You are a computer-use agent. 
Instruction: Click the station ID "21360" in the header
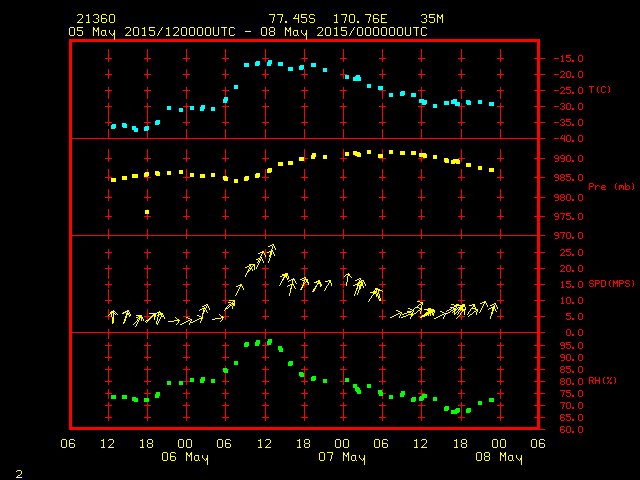pyautogui.click(x=96, y=19)
